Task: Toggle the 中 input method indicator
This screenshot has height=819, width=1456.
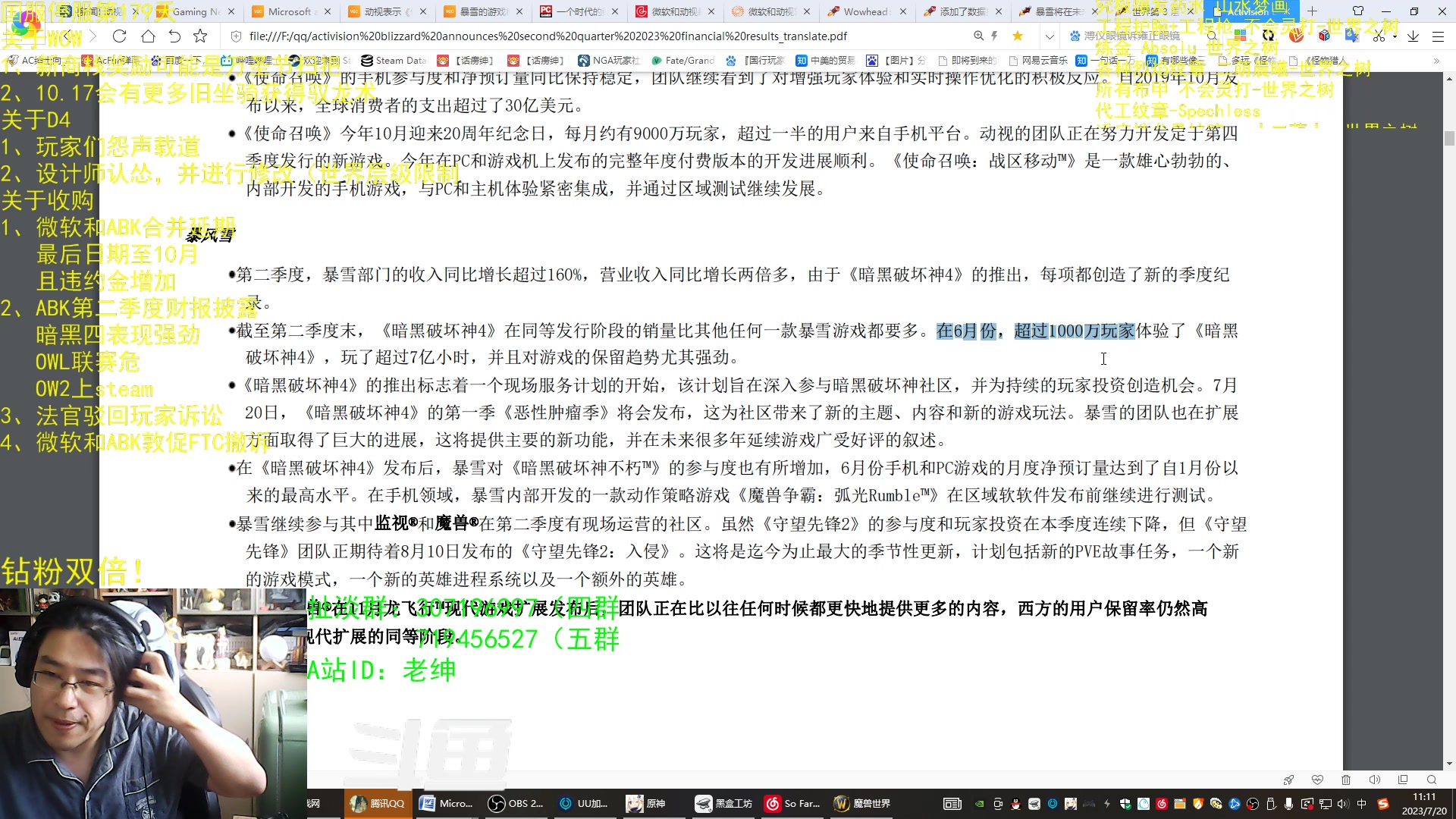Action: coord(1362,804)
